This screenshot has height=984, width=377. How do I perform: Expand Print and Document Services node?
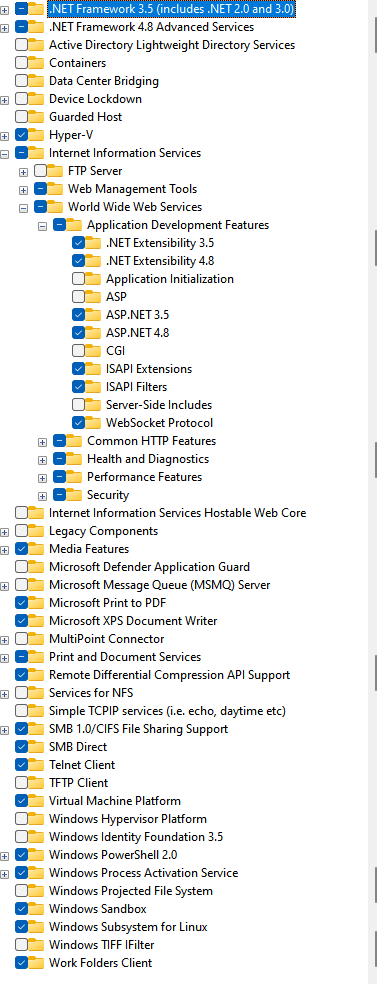pyautogui.click(x=5, y=658)
